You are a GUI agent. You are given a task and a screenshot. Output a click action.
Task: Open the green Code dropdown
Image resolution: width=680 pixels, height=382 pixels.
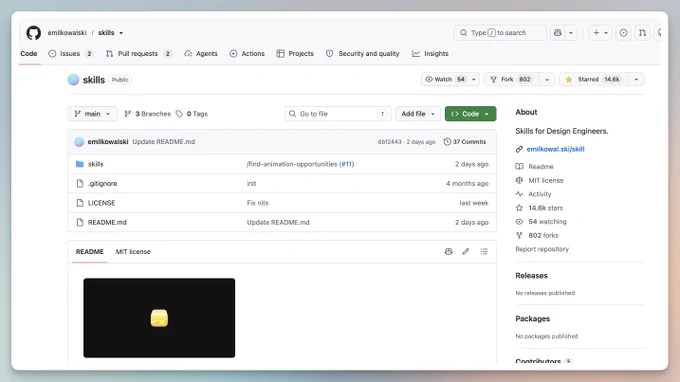pyautogui.click(x=471, y=114)
